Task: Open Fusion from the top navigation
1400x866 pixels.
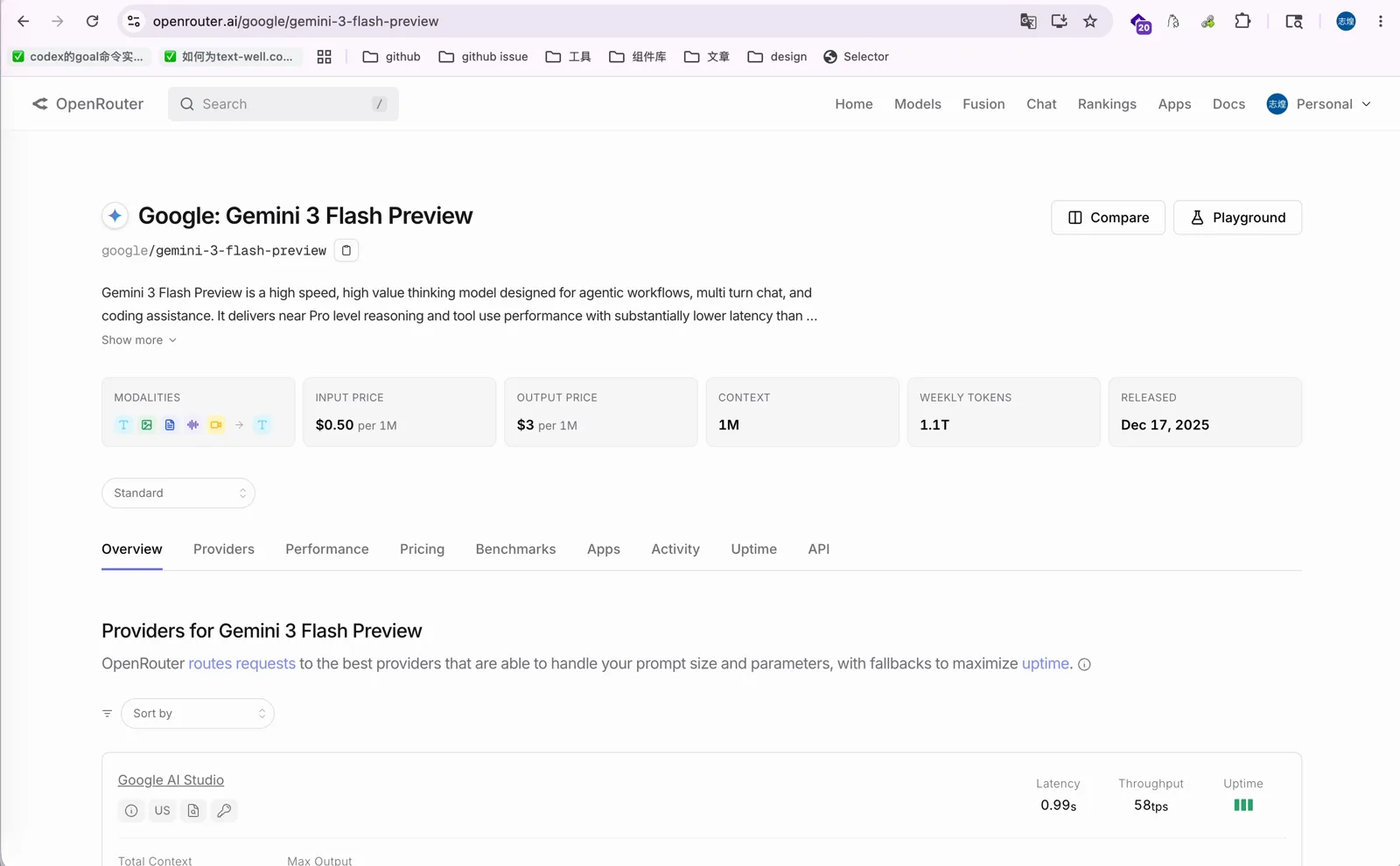Action: click(x=983, y=104)
